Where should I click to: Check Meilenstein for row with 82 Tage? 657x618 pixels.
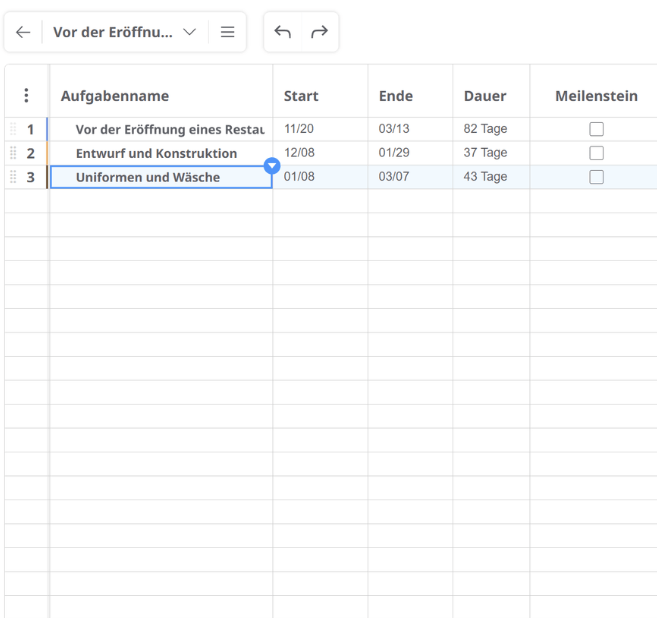pyautogui.click(x=596, y=129)
